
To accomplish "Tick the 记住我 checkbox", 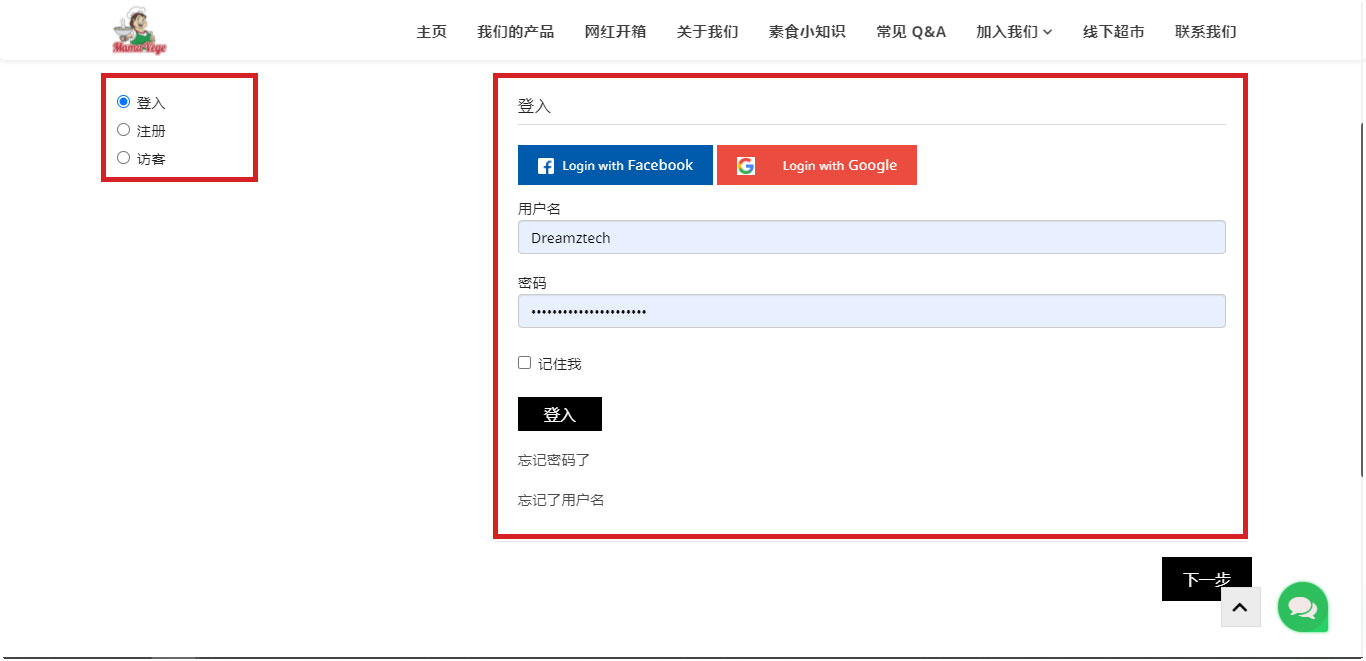I will tap(524, 363).
